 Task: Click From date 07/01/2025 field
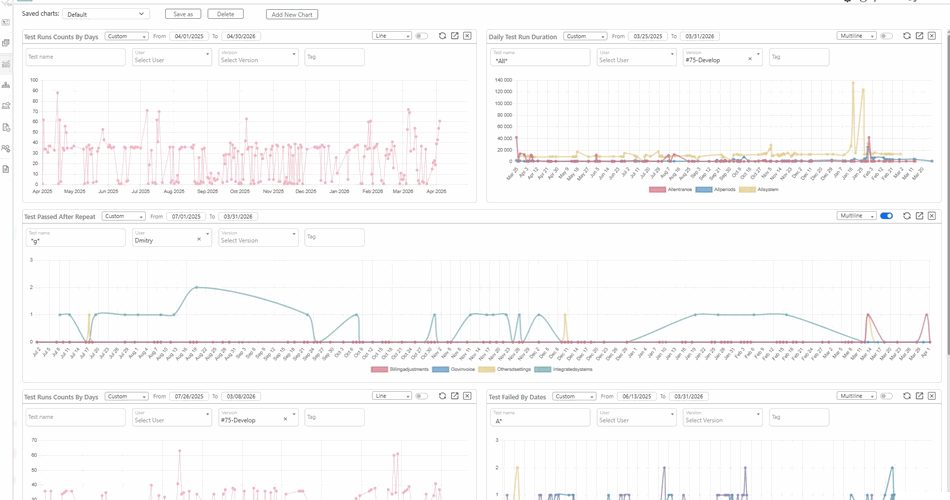click(x=186, y=216)
